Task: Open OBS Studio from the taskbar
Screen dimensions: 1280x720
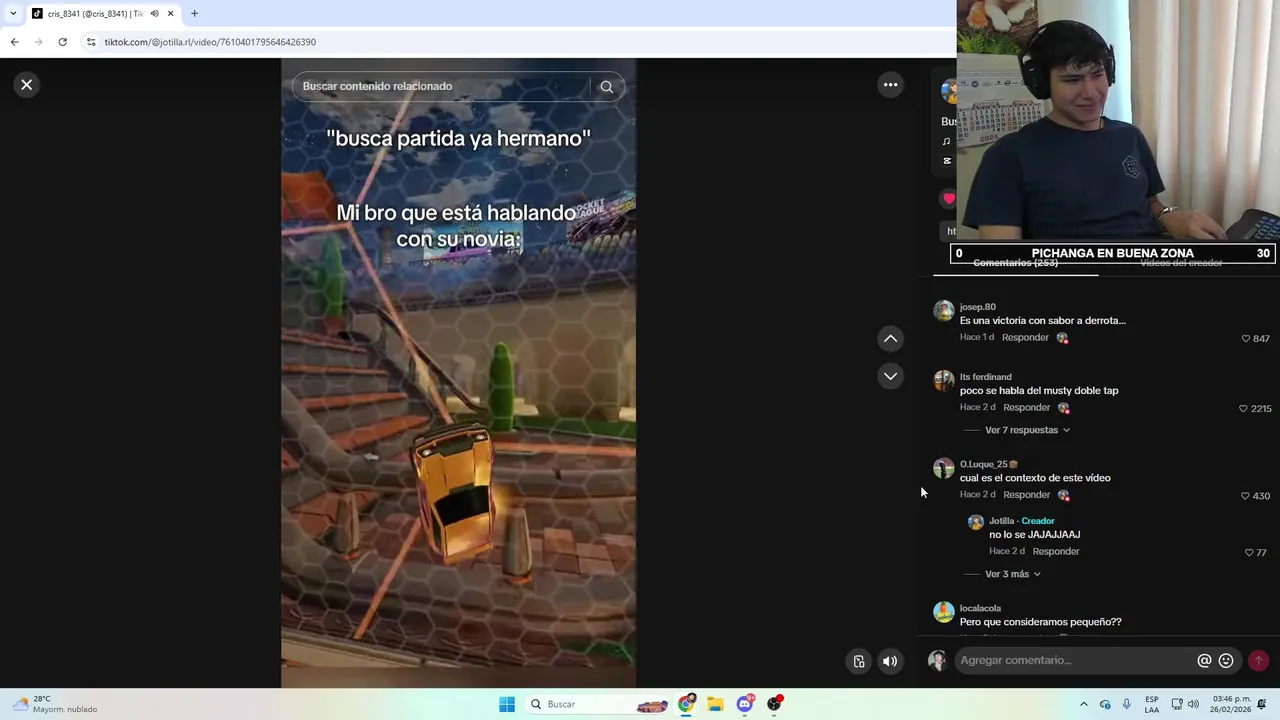Action: (x=774, y=704)
